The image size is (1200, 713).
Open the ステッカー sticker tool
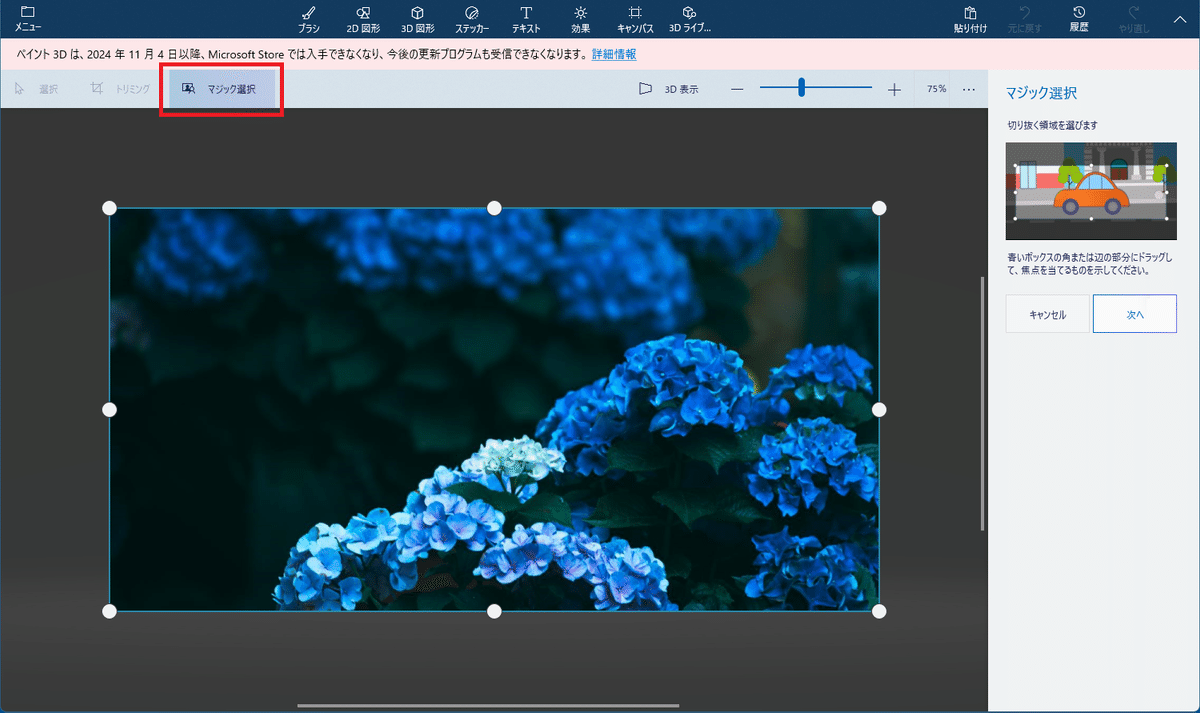pyautogui.click(x=472, y=18)
